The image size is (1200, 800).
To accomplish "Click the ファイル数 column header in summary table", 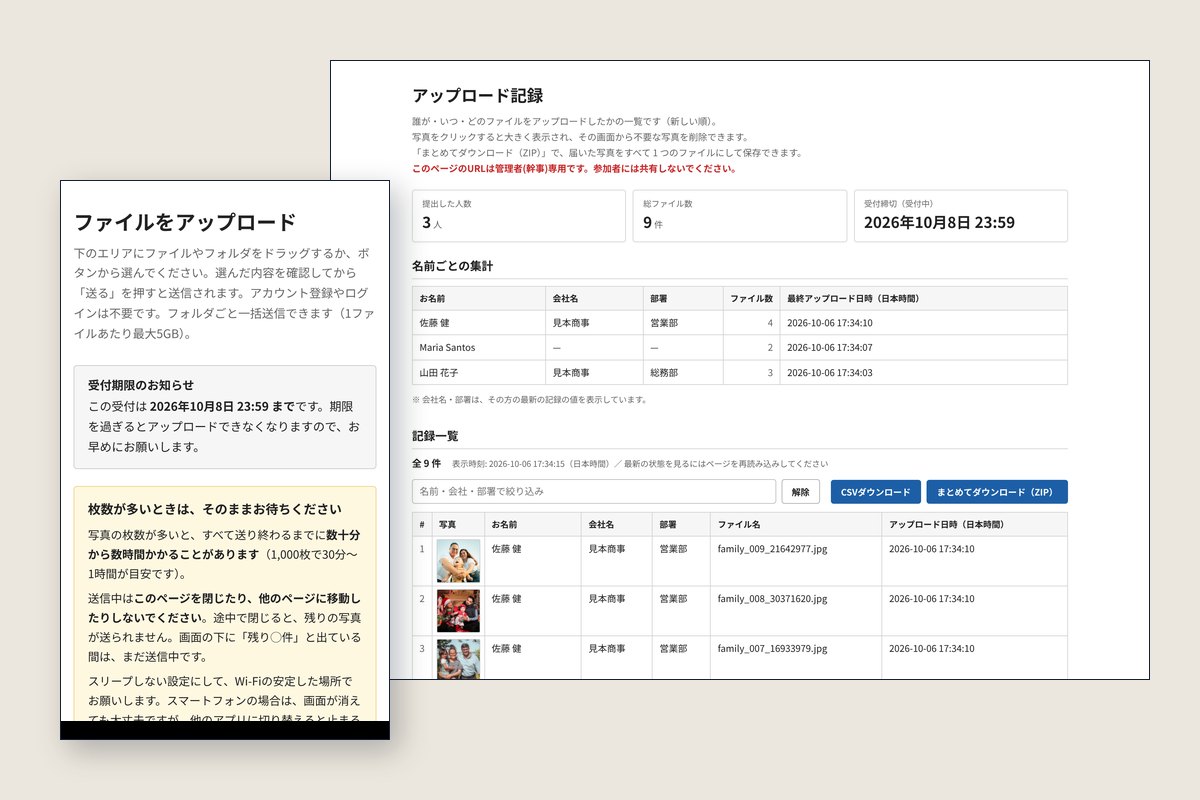I will 751,298.
